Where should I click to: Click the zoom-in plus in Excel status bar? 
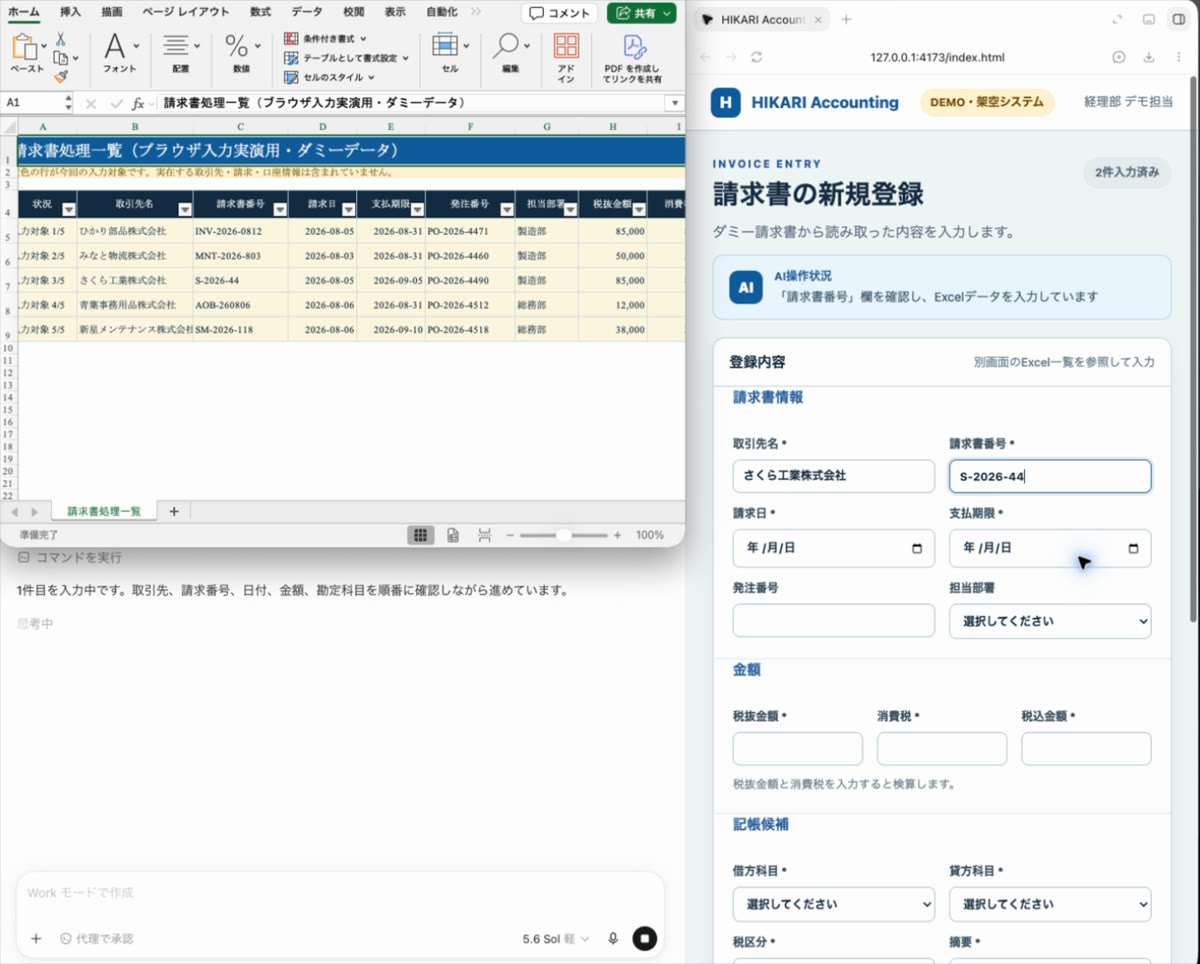(617, 536)
